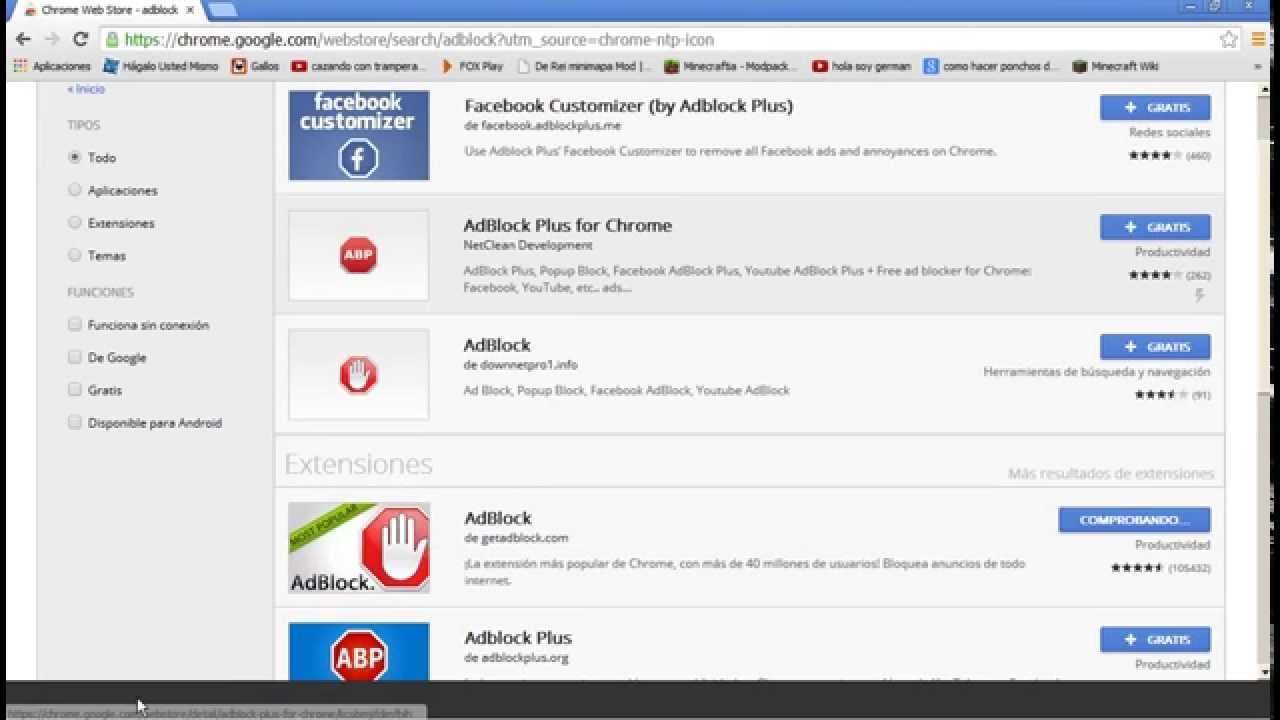Viewport: 1280px width, 720px height.
Task: Open the Minecraftia Modpack bookmark
Action: tap(731, 66)
